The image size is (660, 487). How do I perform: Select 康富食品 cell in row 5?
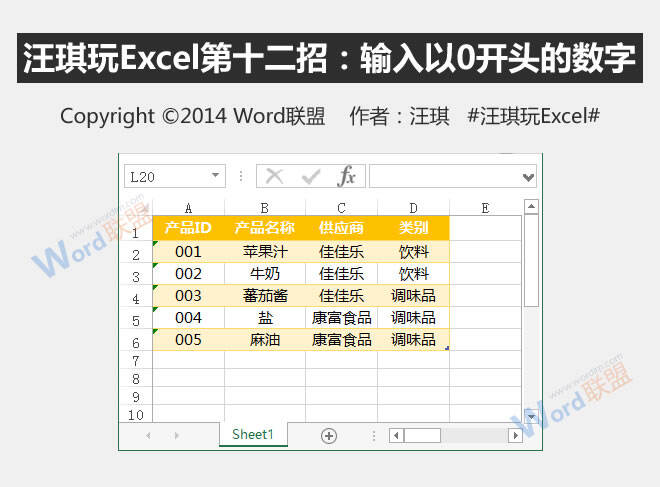click(341, 318)
